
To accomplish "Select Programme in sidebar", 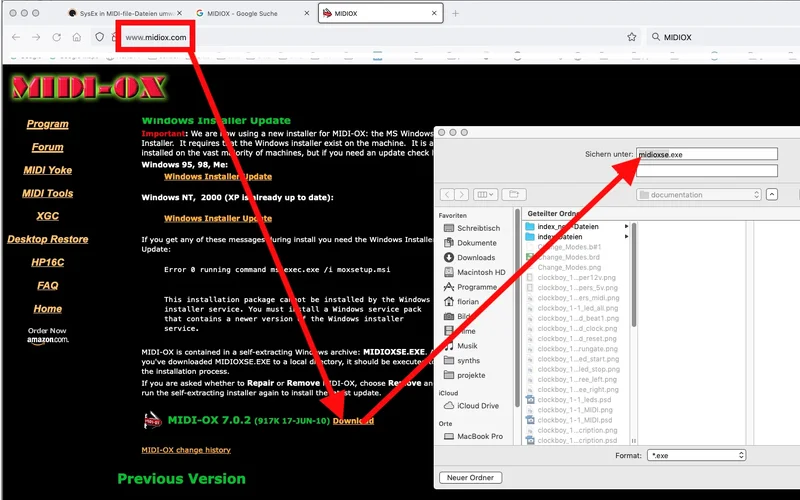I will (470, 287).
